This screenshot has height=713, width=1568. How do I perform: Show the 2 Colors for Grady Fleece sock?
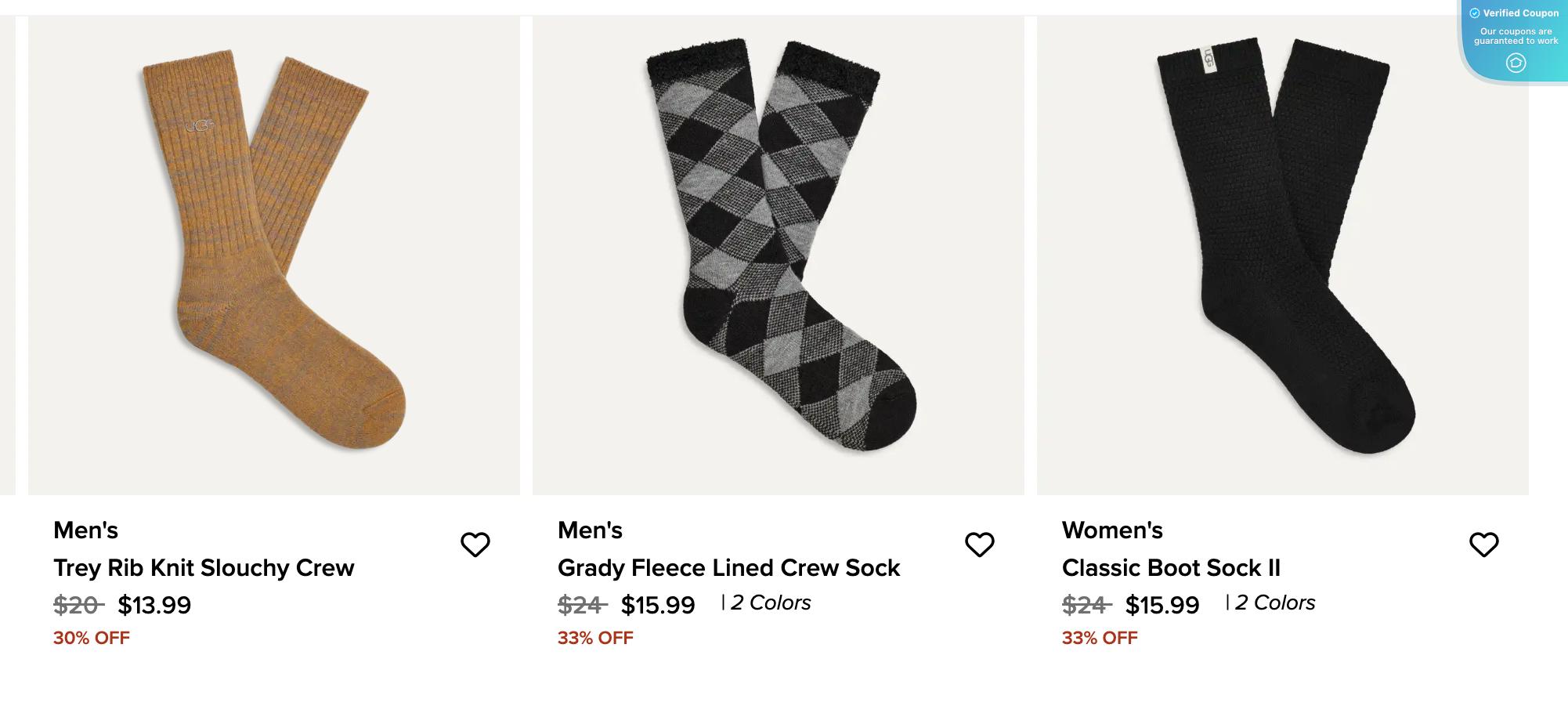[x=771, y=603]
